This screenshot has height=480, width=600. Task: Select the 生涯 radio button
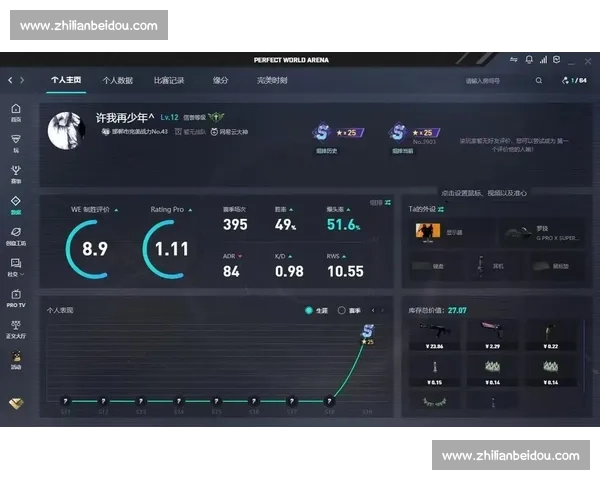coord(309,311)
